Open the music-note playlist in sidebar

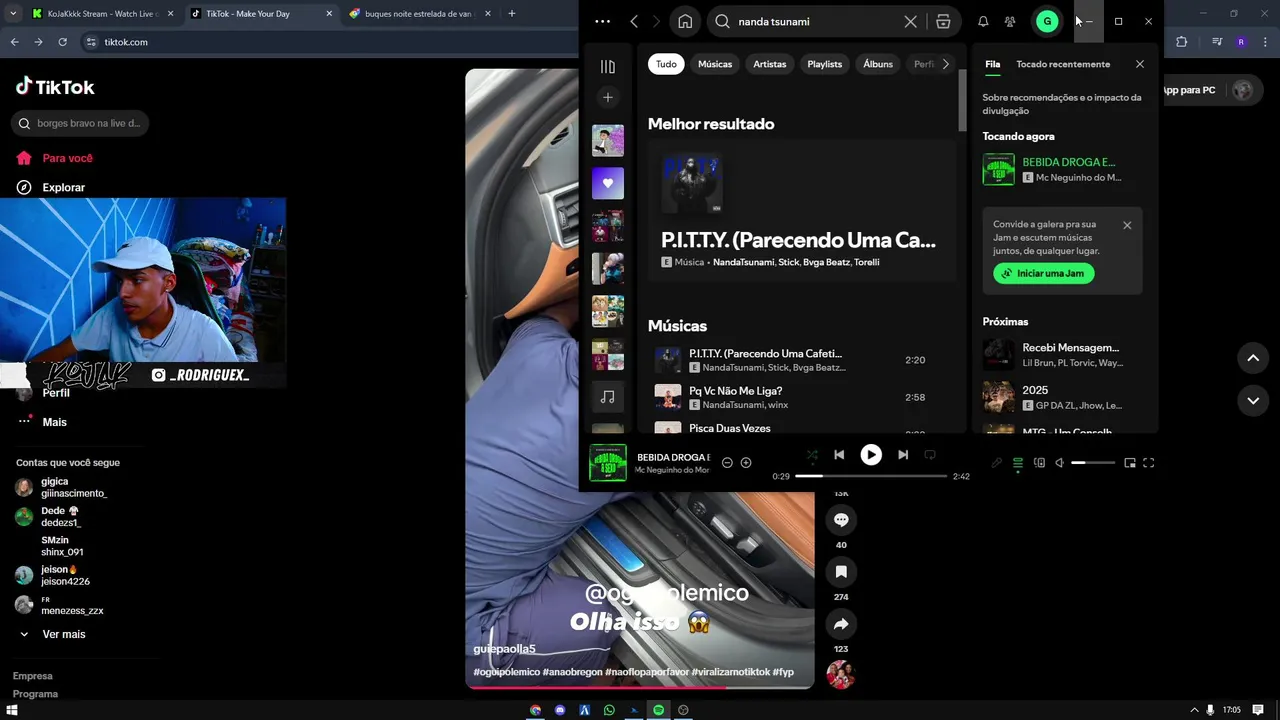coord(607,397)
